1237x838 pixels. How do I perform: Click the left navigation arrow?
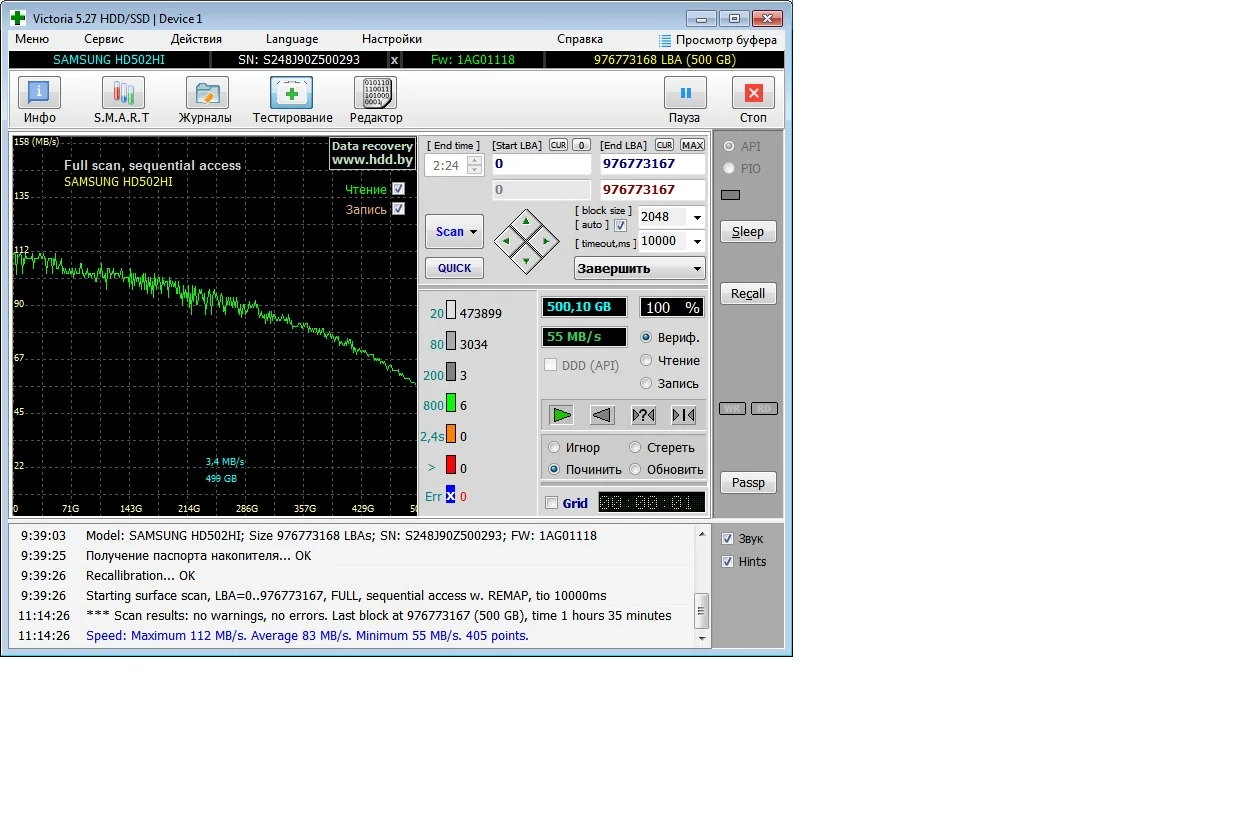508,241
